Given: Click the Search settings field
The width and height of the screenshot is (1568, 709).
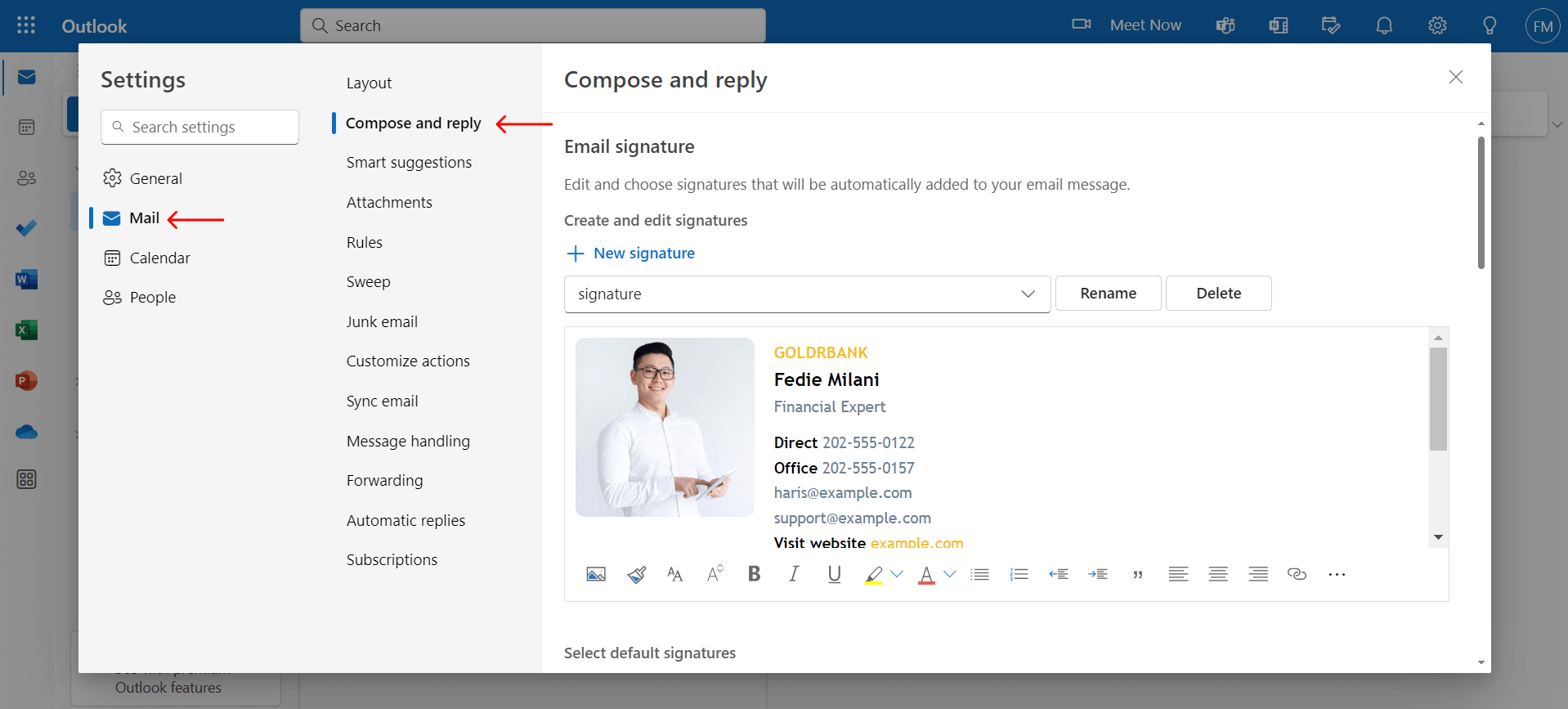Looking at the screenshot, I should [199, 127].
